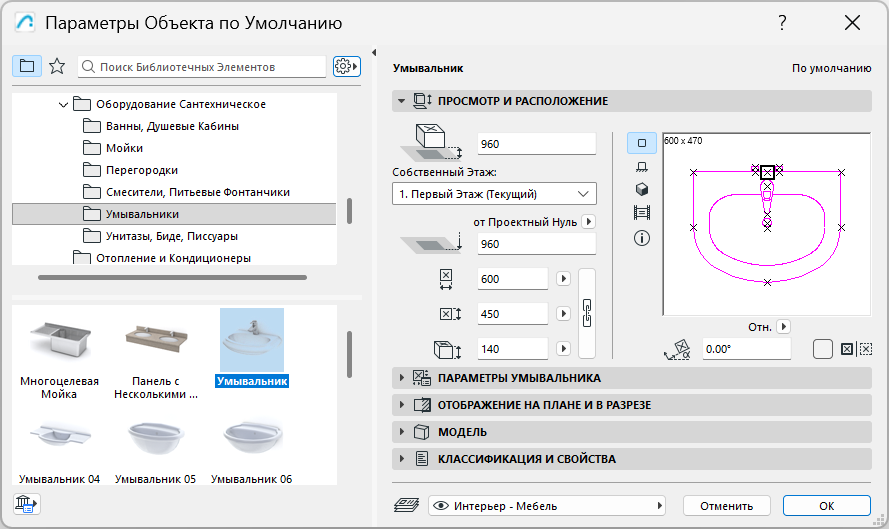Click the width dimension icon
The height and width of the screenshot is (529, 889).
point(446,279)
